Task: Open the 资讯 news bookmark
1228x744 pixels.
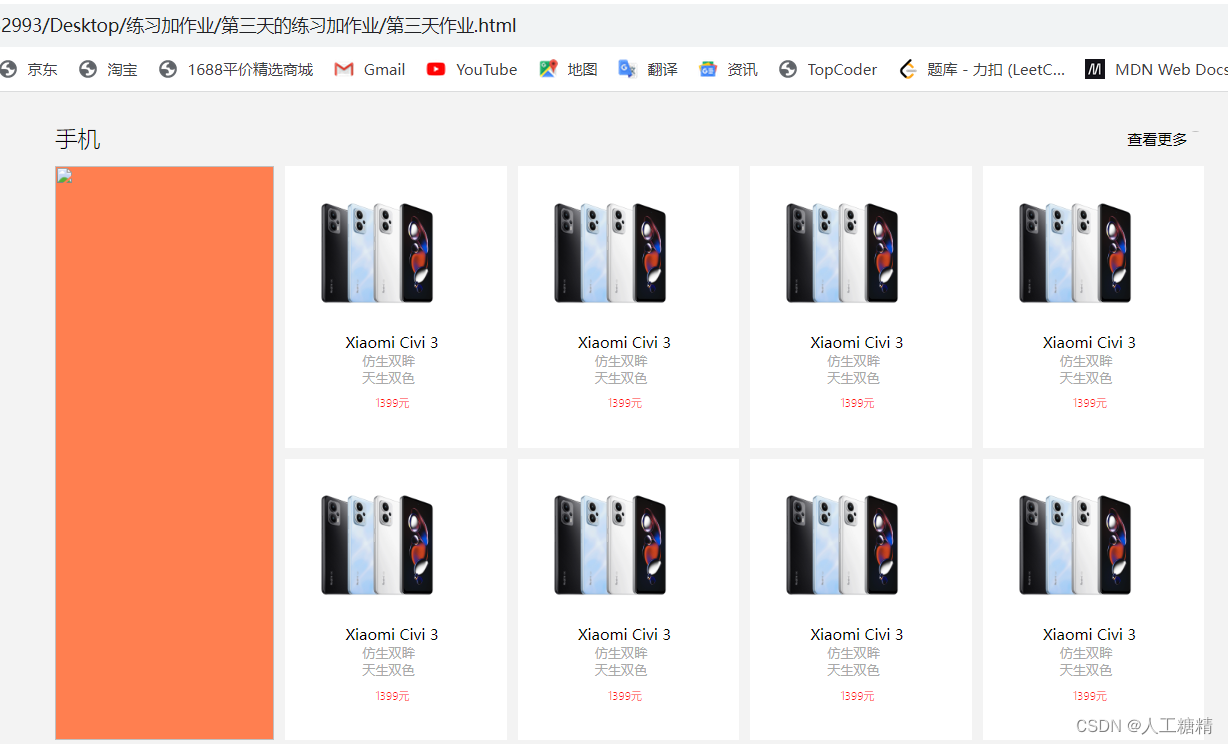Action: pos(728,69)
